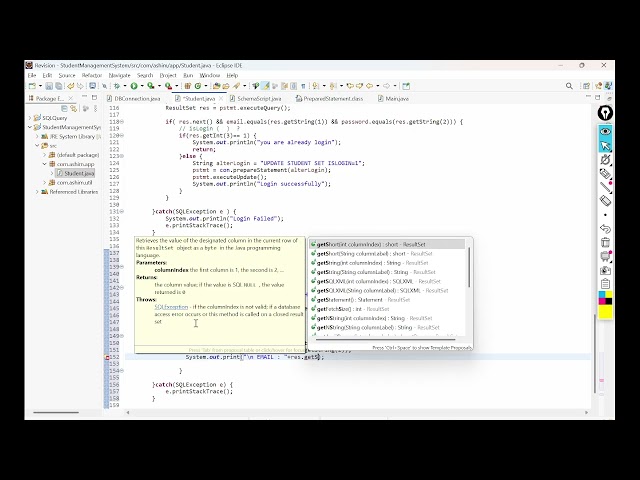Image resolution: width=640 pixels, height=480 pixels.
Task: Click the Open Perspective icon
Action: pos(587,86)
